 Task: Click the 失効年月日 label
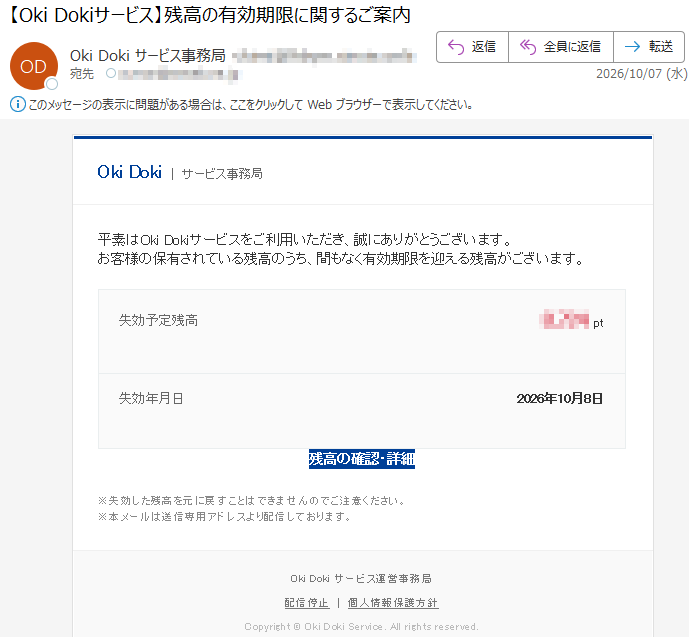[151, 398]
